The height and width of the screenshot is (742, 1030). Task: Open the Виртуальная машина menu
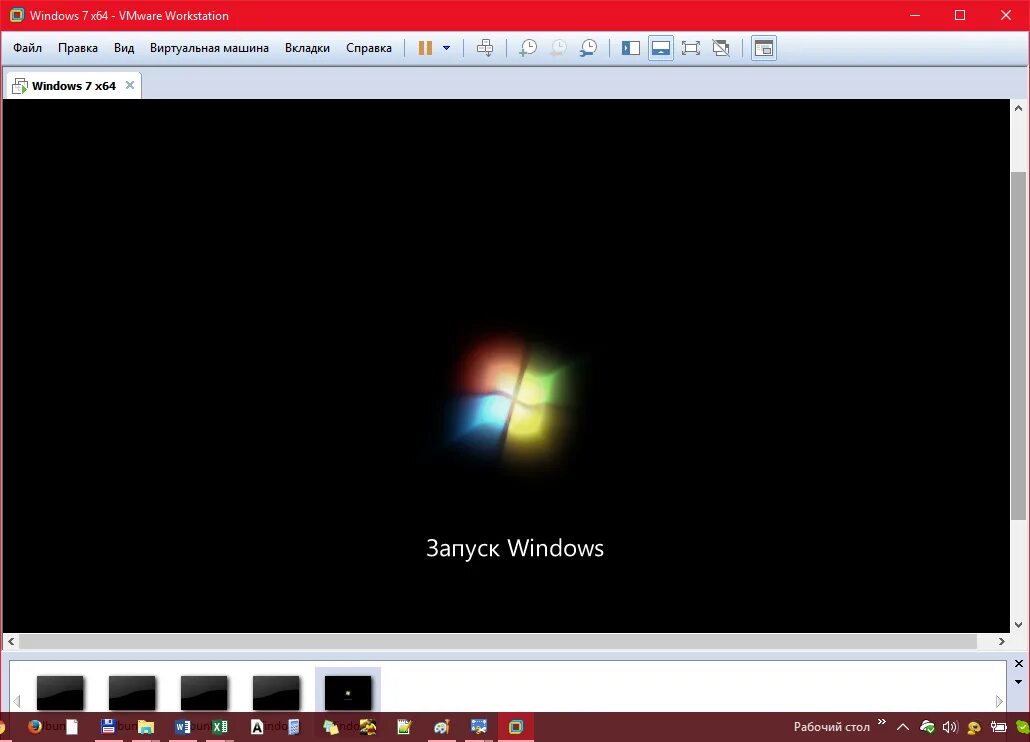click(x=209, y=48)
